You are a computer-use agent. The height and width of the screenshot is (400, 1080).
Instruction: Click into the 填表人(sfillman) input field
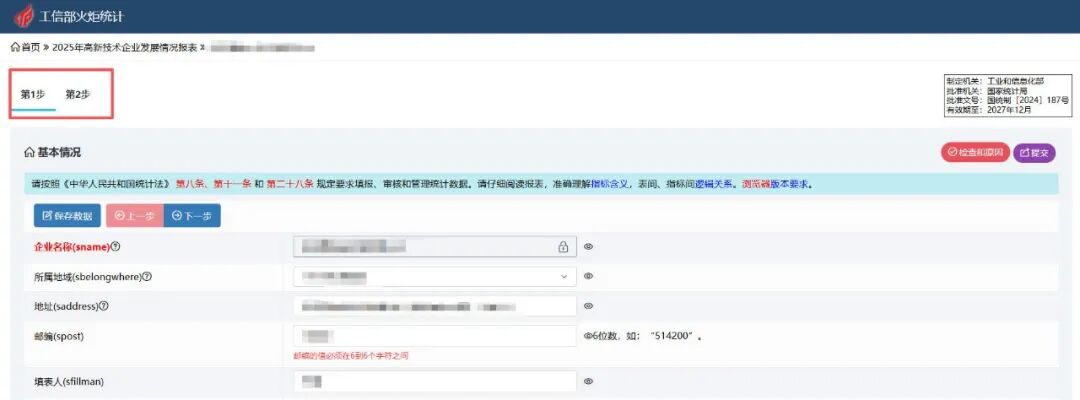(x=435, y=381)
